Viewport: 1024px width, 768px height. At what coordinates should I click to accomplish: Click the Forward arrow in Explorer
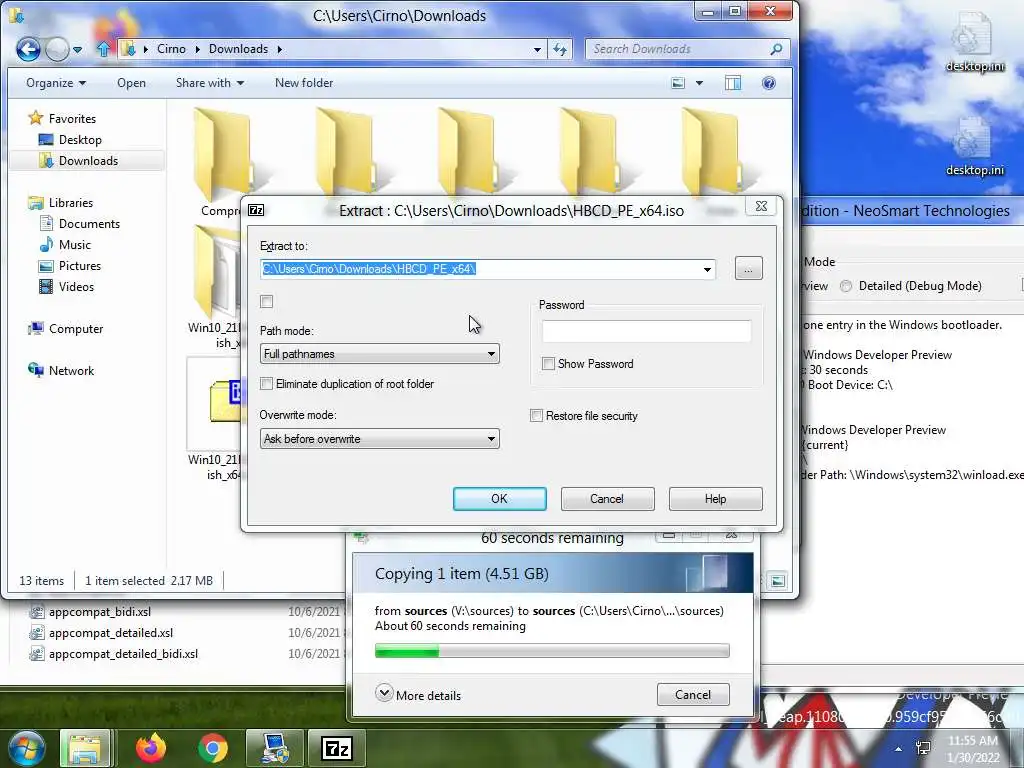57,49
